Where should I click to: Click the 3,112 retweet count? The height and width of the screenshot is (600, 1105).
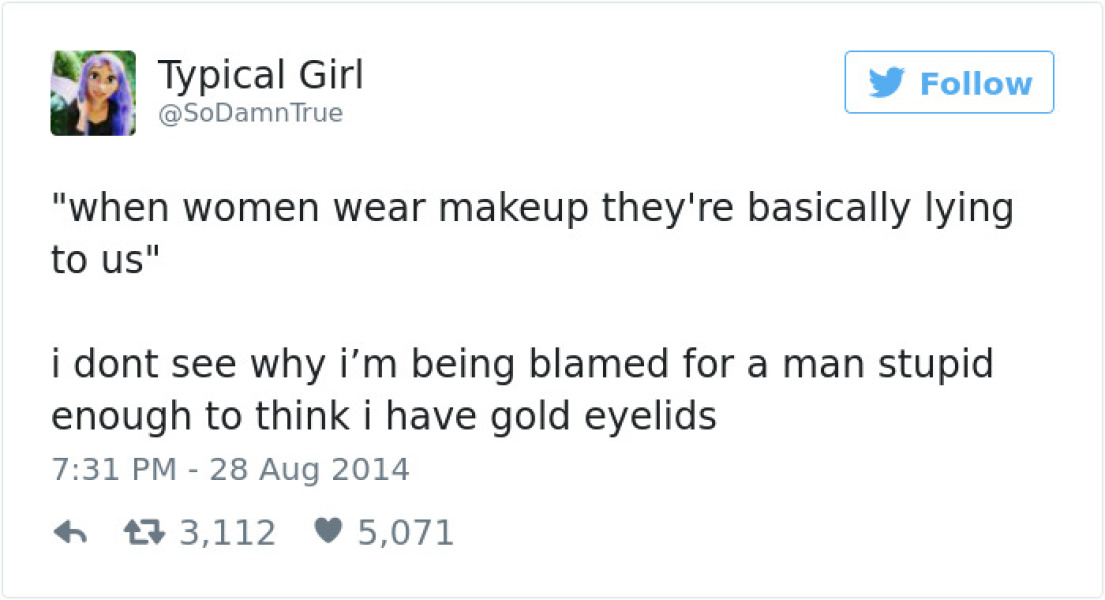227,532
